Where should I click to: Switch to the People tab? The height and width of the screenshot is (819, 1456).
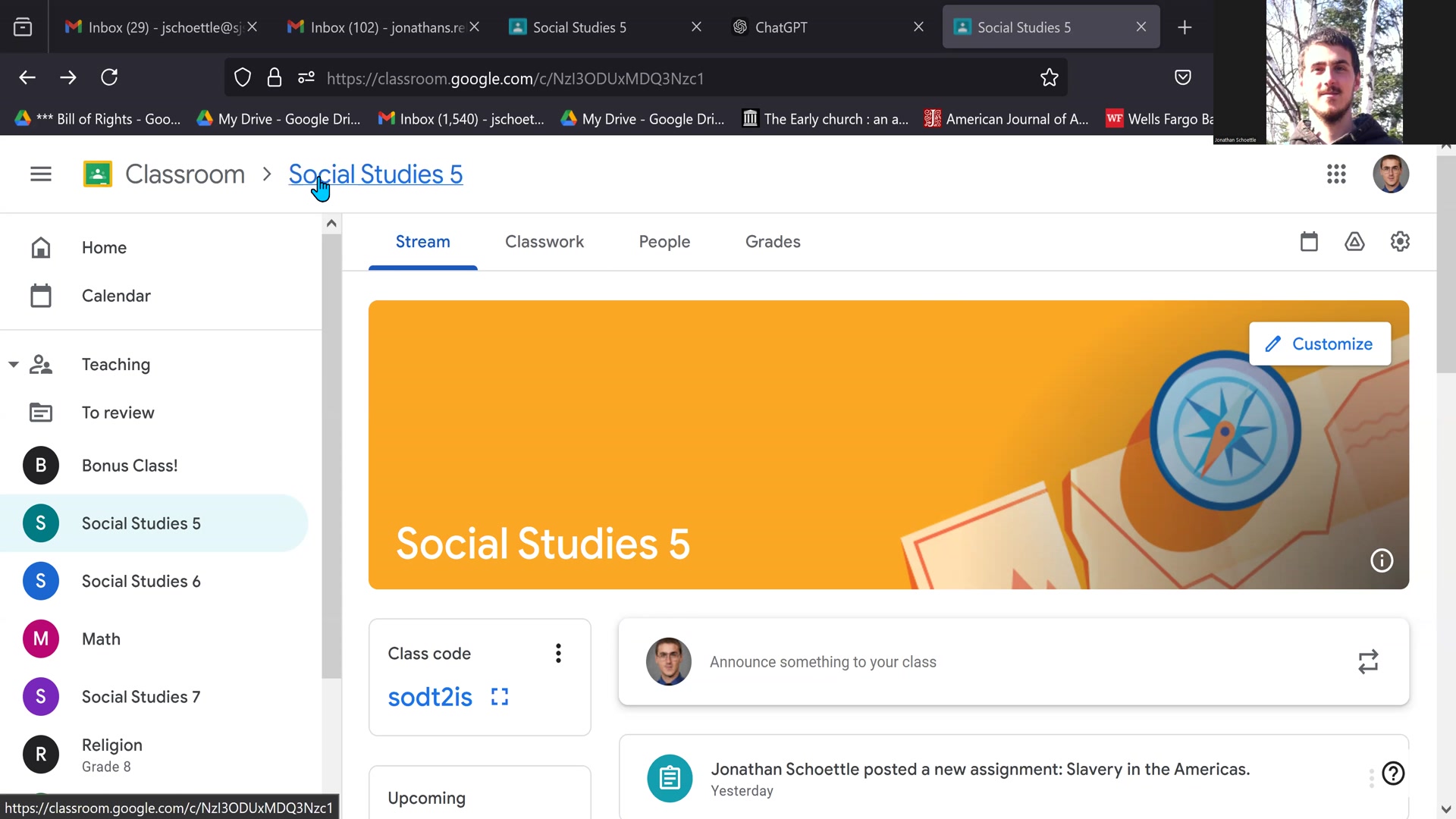pyautogui.click(x=664, y=242)
